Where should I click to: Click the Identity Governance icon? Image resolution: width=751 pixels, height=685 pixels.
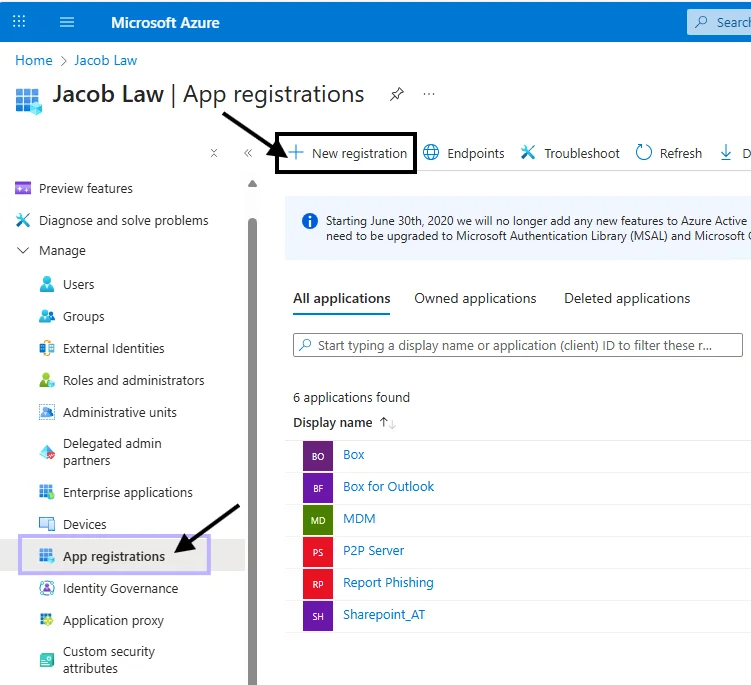46,588
